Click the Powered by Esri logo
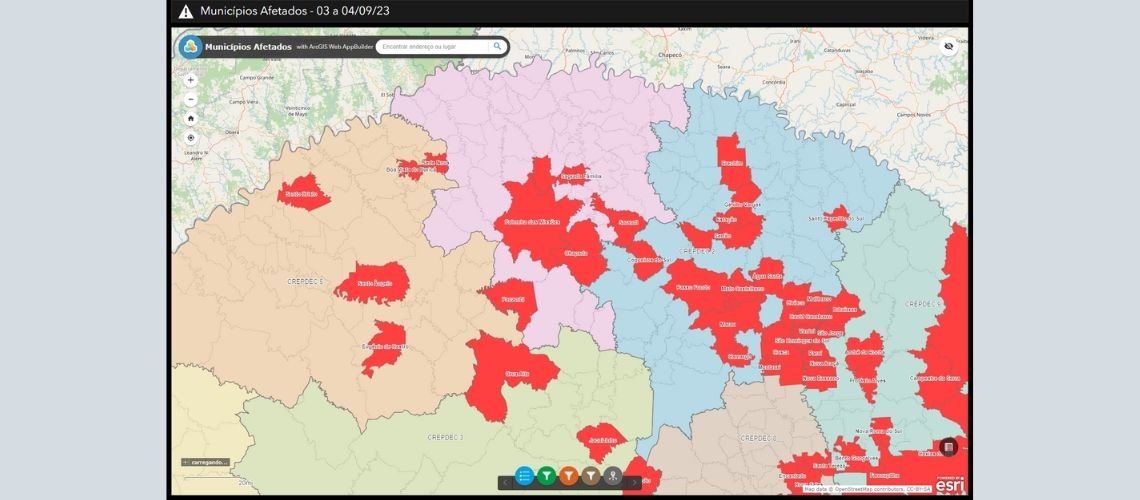1140x500 pixels. 950,485
